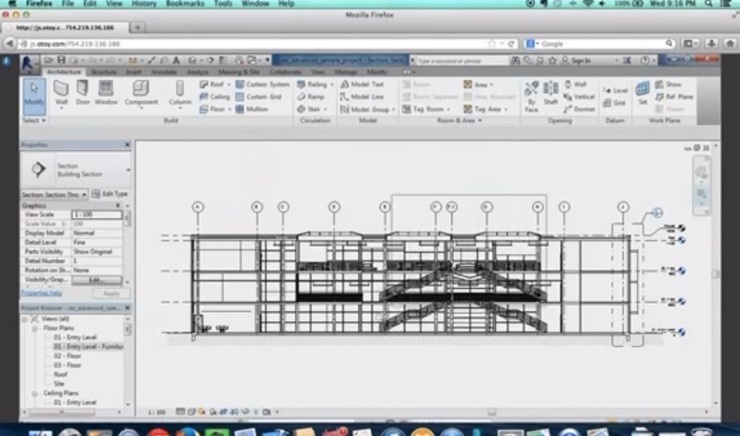Switch to the Collaborate ribbon tab
740x436 pixels.
point(285,72)
